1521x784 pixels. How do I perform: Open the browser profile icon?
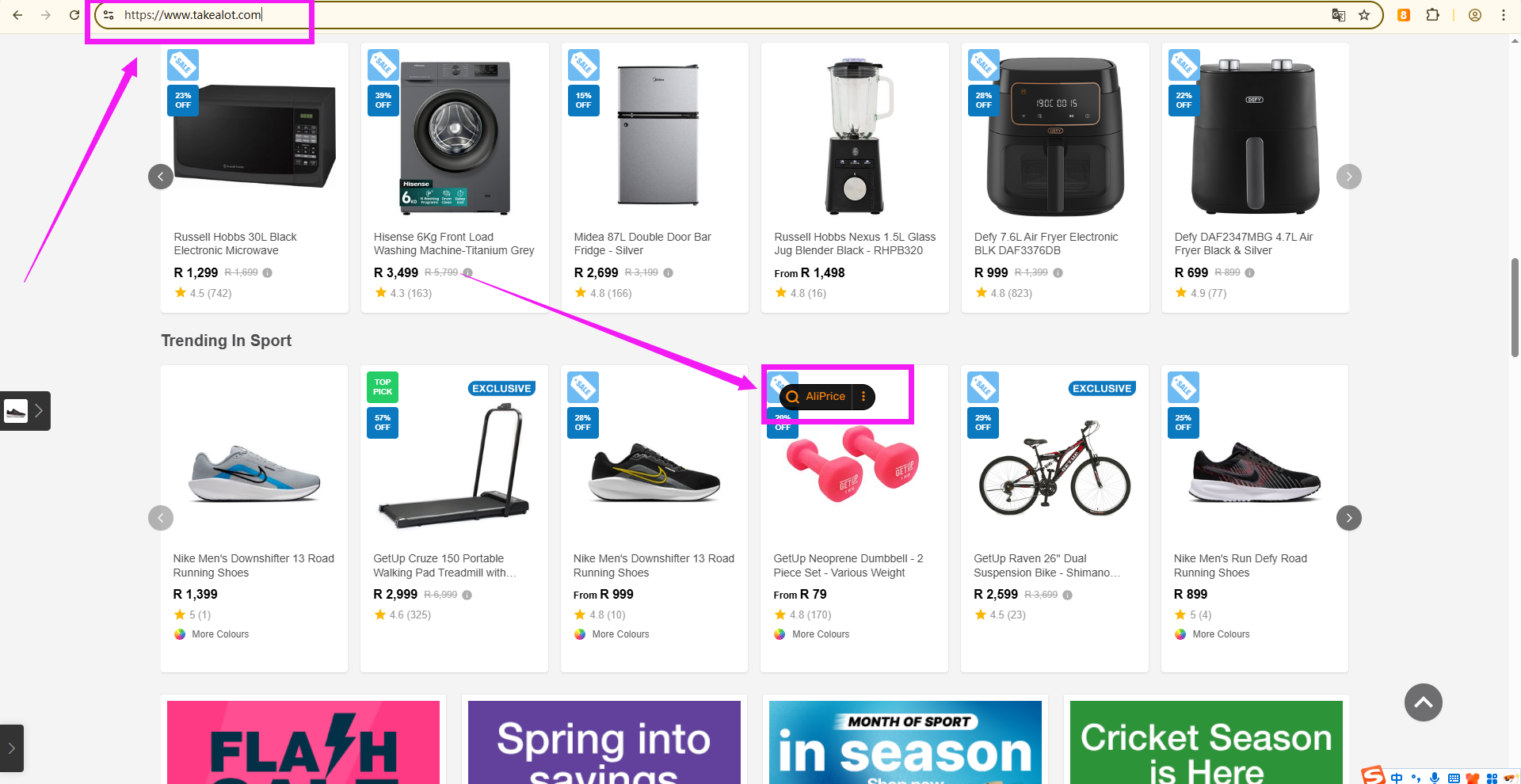point(1475,15)
